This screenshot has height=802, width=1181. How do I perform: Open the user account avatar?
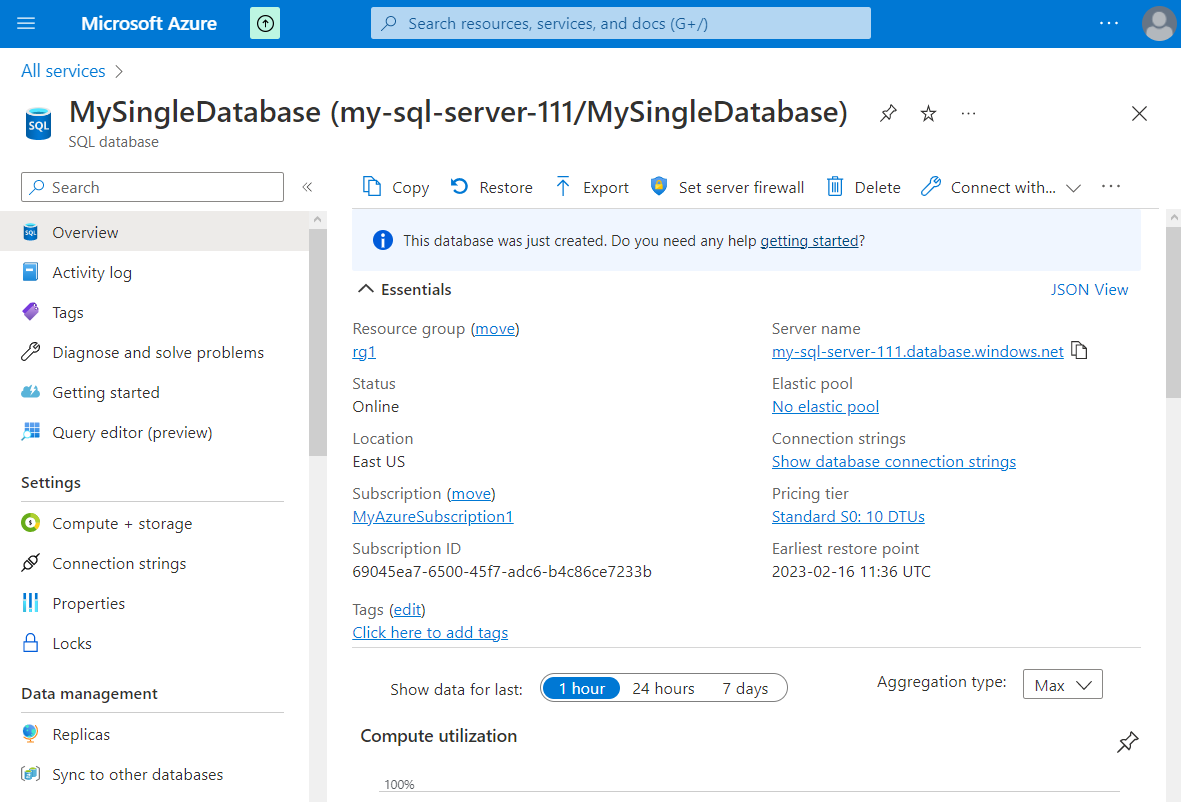click(1158, 23)
